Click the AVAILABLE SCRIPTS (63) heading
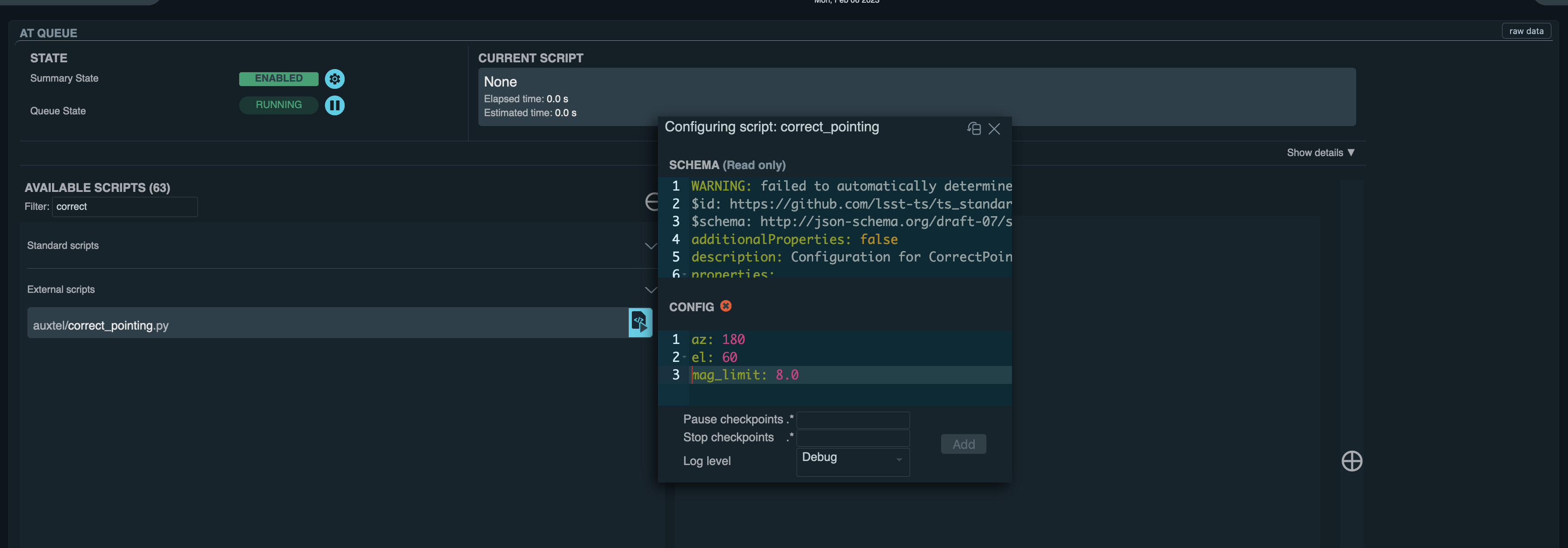This screenshot has width=1568, height=548. click(97, 187)
